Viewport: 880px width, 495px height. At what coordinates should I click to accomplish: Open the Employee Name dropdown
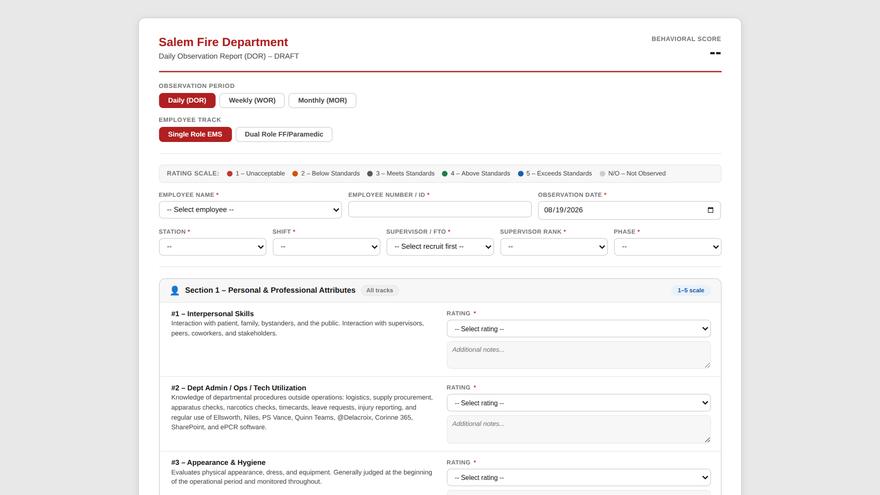point(250,210)
